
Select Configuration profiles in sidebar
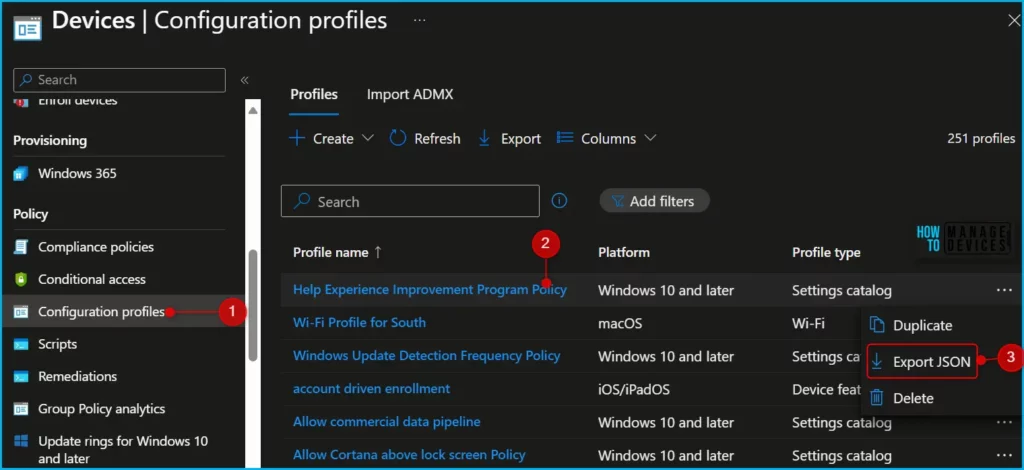point(101,312)
